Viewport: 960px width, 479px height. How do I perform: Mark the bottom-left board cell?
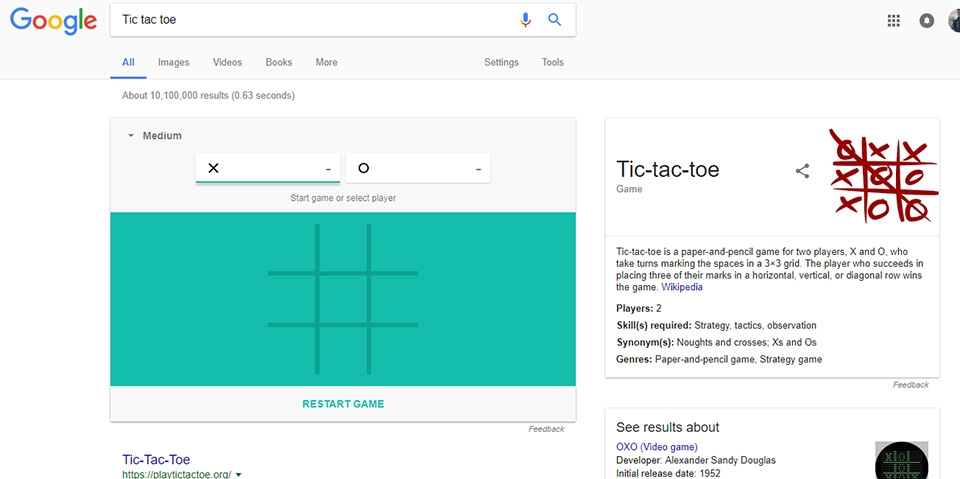(x=291, y=350)
